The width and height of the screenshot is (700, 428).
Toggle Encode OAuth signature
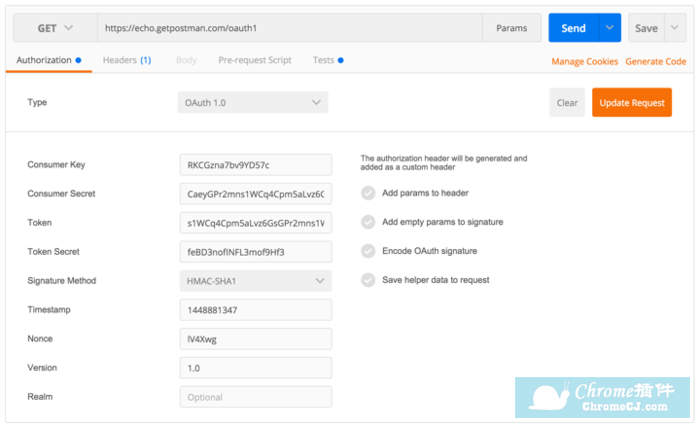(368, 251)
